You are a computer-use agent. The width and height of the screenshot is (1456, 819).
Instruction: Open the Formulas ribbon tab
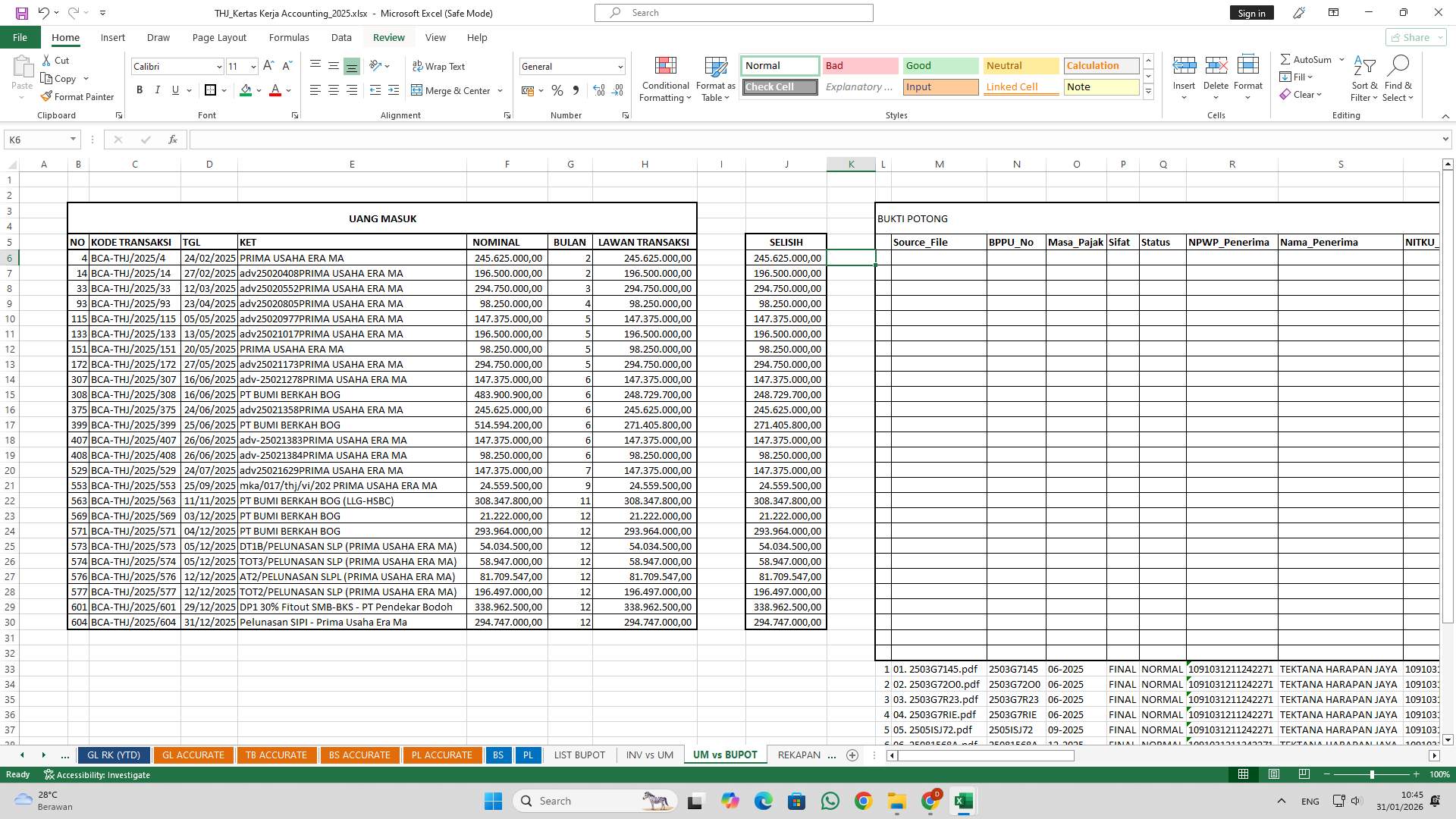pyautogui.click(x=289, y=37)
